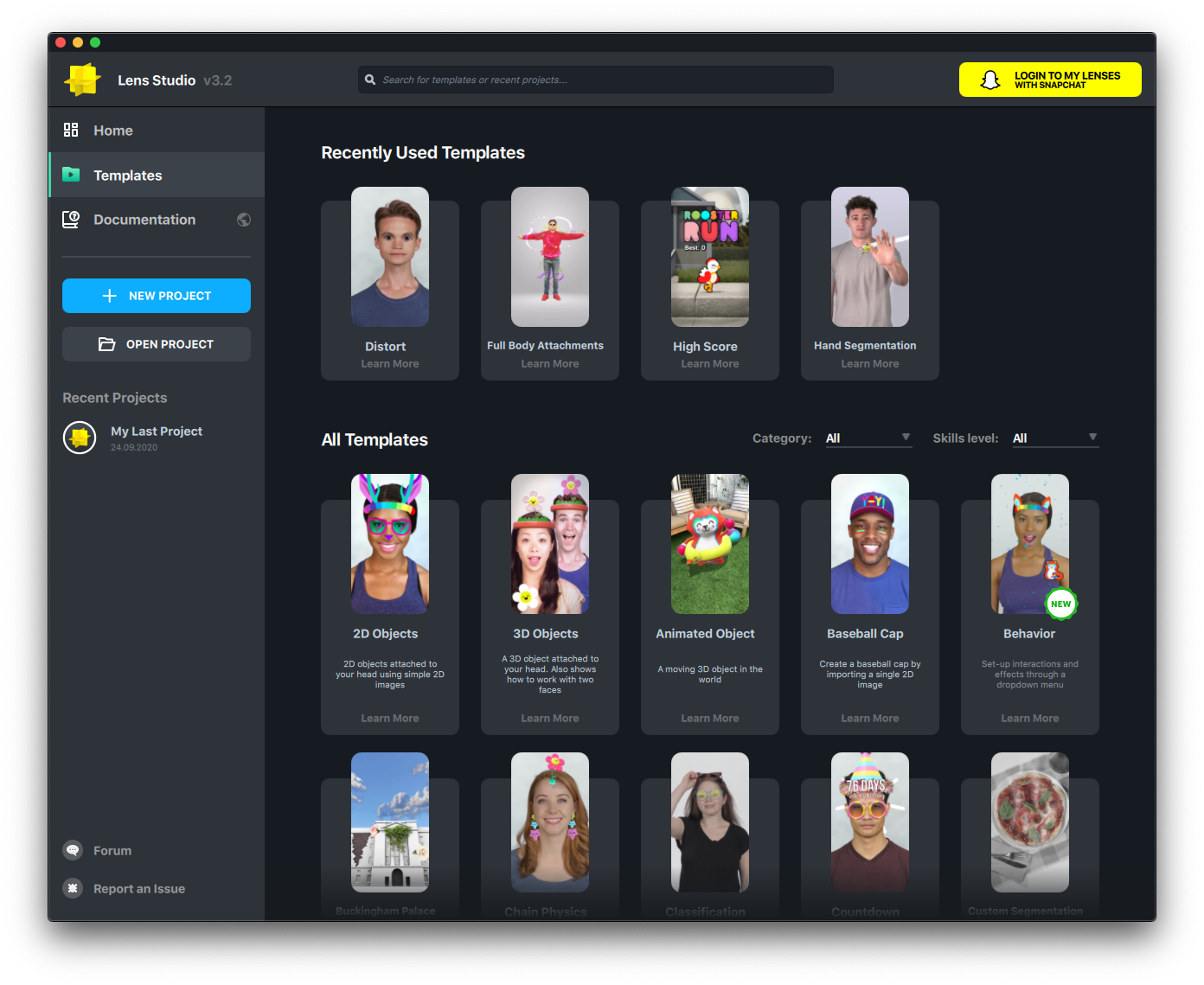
Task: Click the Lens Studio logo icon
Action: [x=83, y=80]
